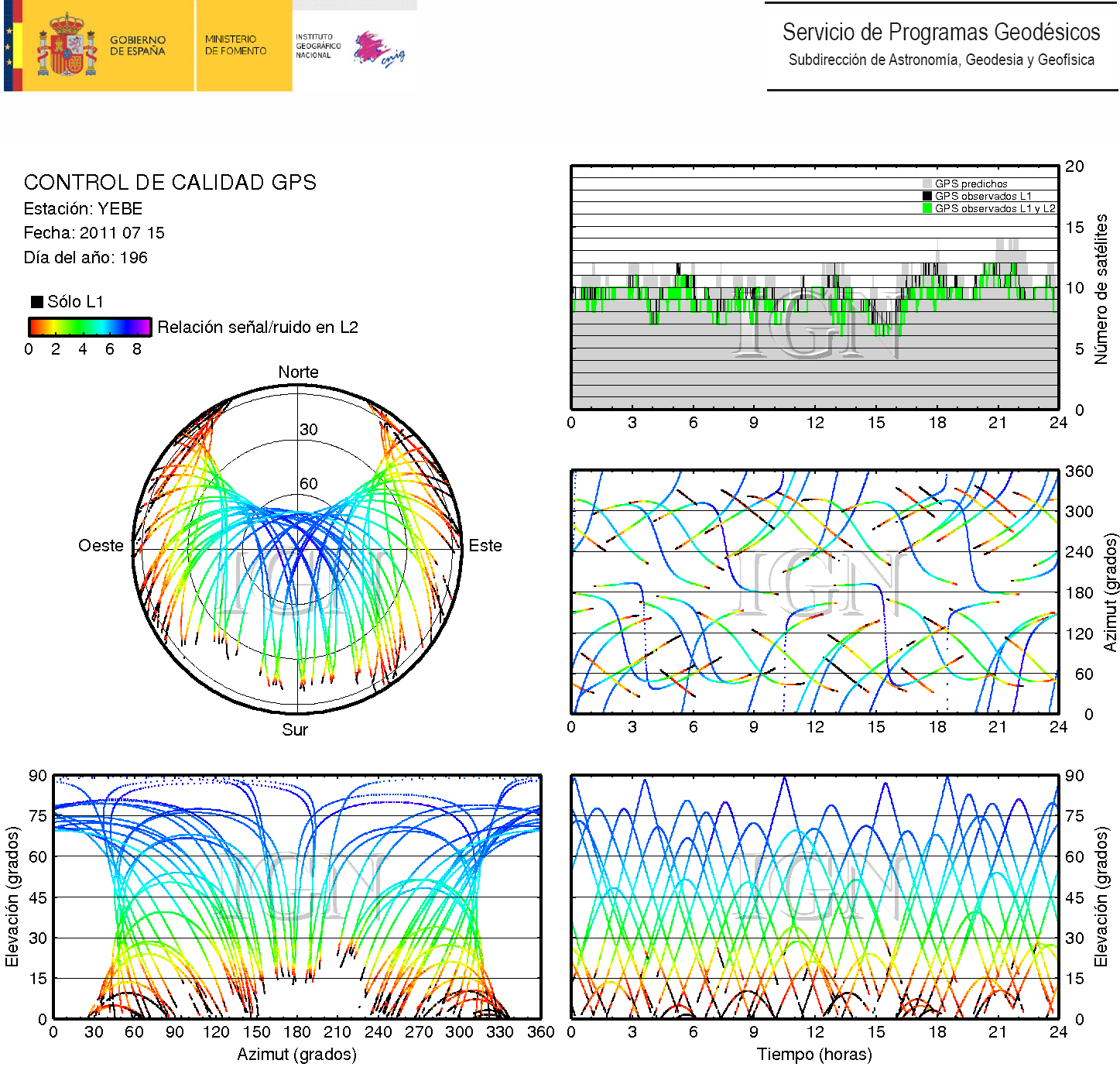
Task: Click the green GPS observados L1 y L2 square
Action: click(927, 208)
